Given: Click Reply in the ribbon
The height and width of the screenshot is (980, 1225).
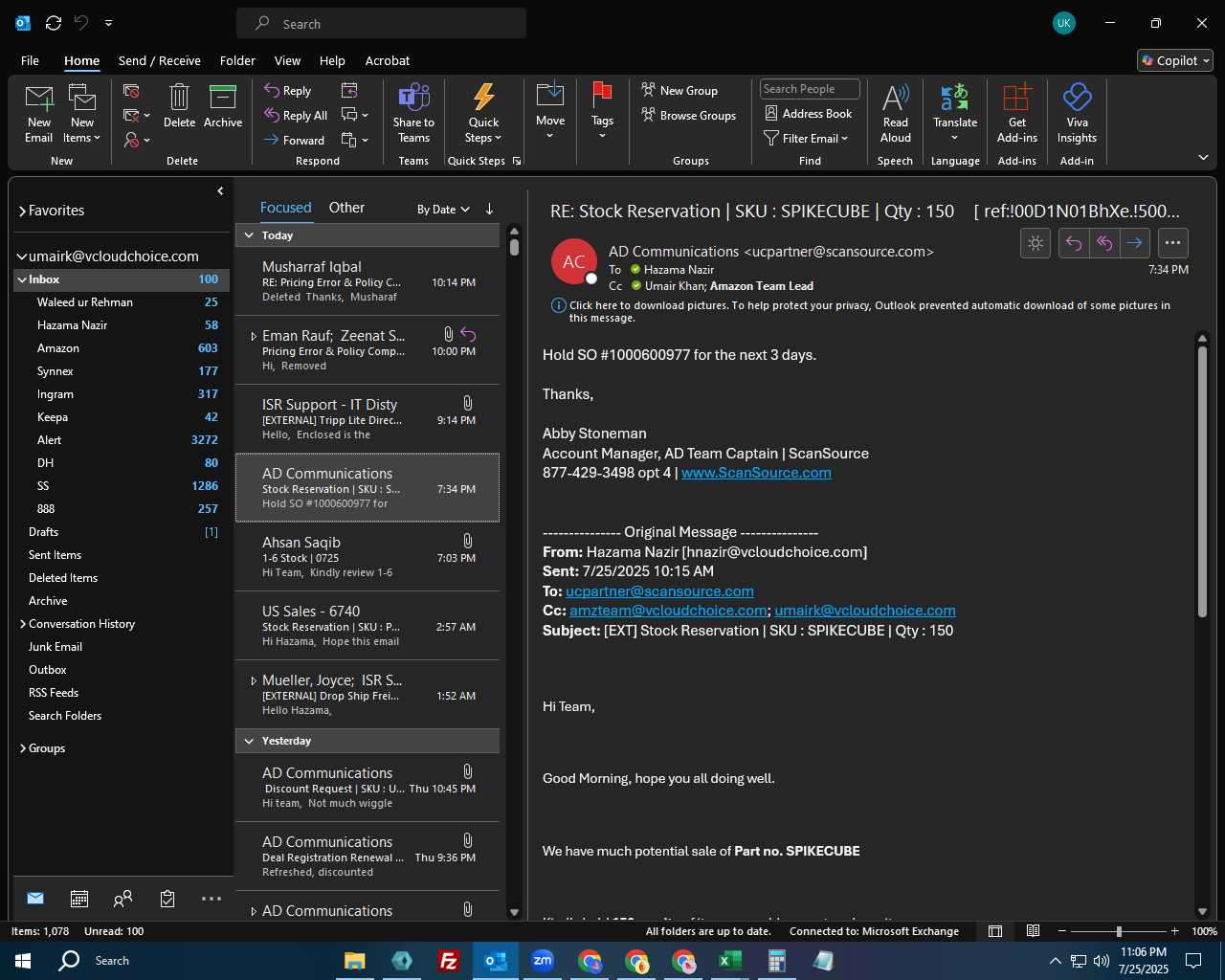Looking at the screenshot, I should [288, 90].
